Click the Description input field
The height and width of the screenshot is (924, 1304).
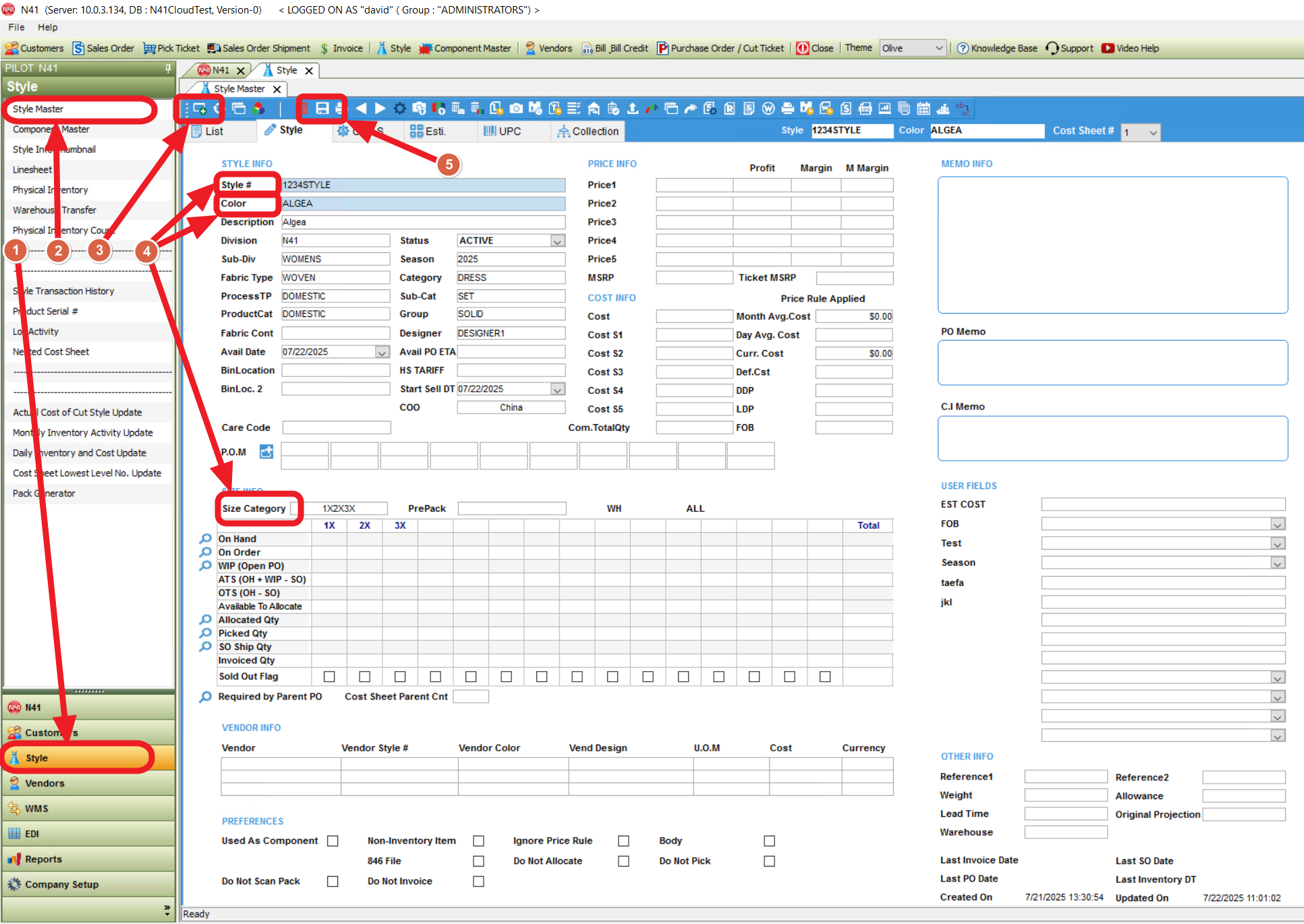422,222
